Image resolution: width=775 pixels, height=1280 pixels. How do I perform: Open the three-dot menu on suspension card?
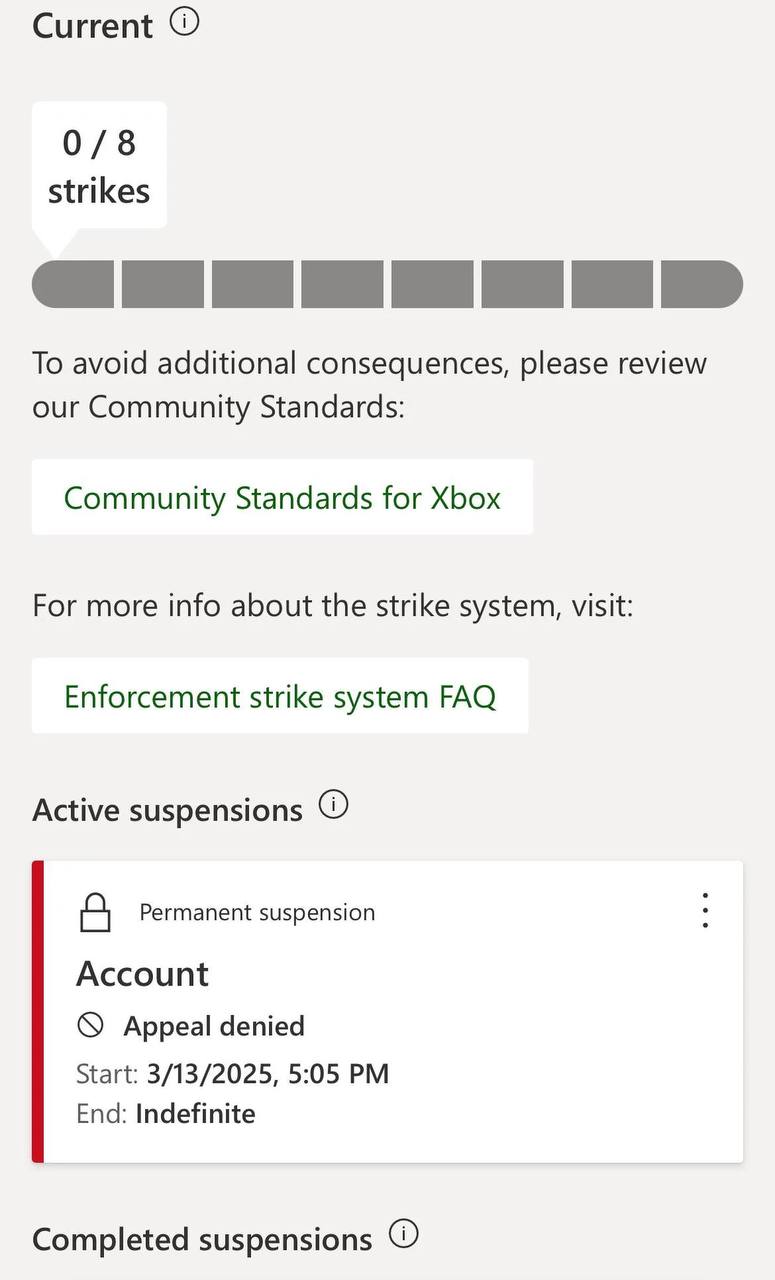click(x=705, y=911)
